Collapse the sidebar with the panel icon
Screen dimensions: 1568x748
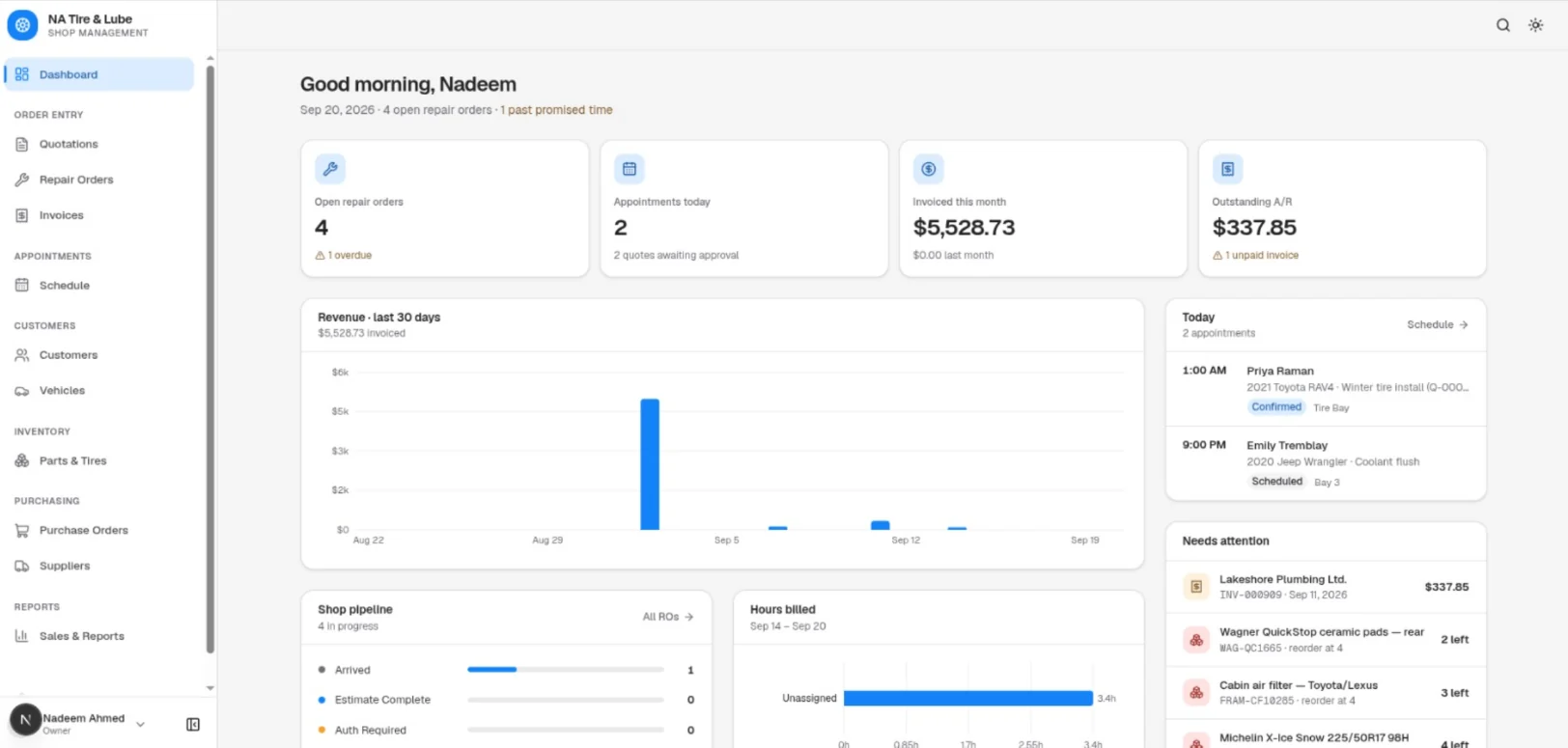click(193, 724)
